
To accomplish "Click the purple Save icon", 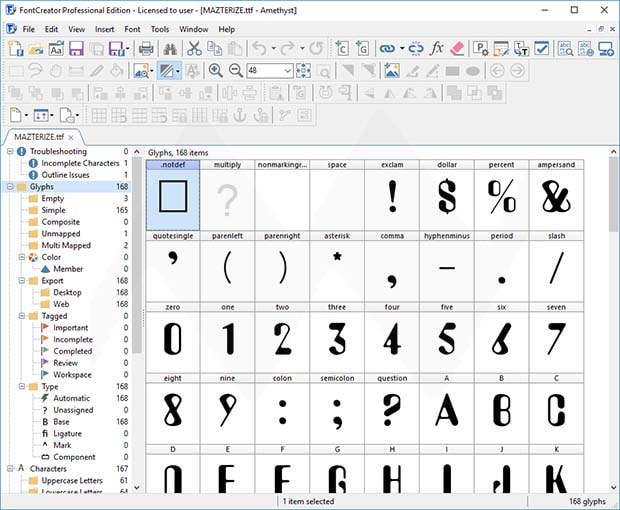I will [x=76, y=48].
